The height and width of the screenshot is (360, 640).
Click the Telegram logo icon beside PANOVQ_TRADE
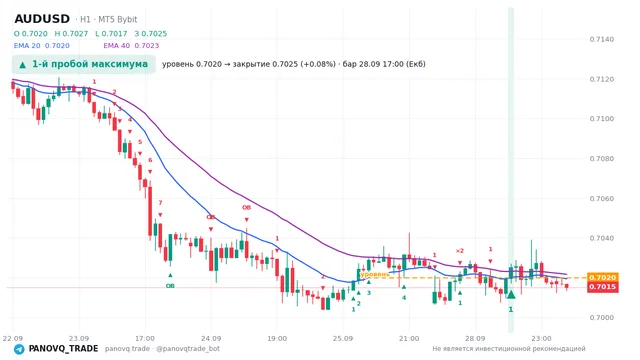click(19, 349)
